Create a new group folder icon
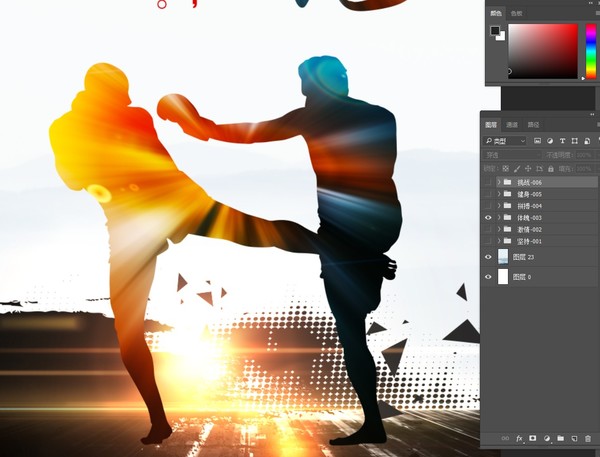This screenshot has height=457, width=600. [561, 438]
